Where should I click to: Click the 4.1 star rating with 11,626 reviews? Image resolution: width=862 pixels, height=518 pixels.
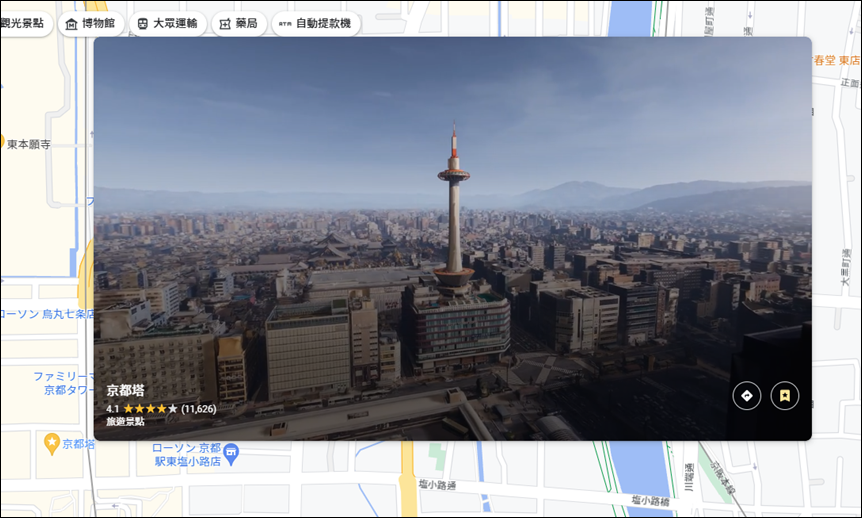click(161, 409)
